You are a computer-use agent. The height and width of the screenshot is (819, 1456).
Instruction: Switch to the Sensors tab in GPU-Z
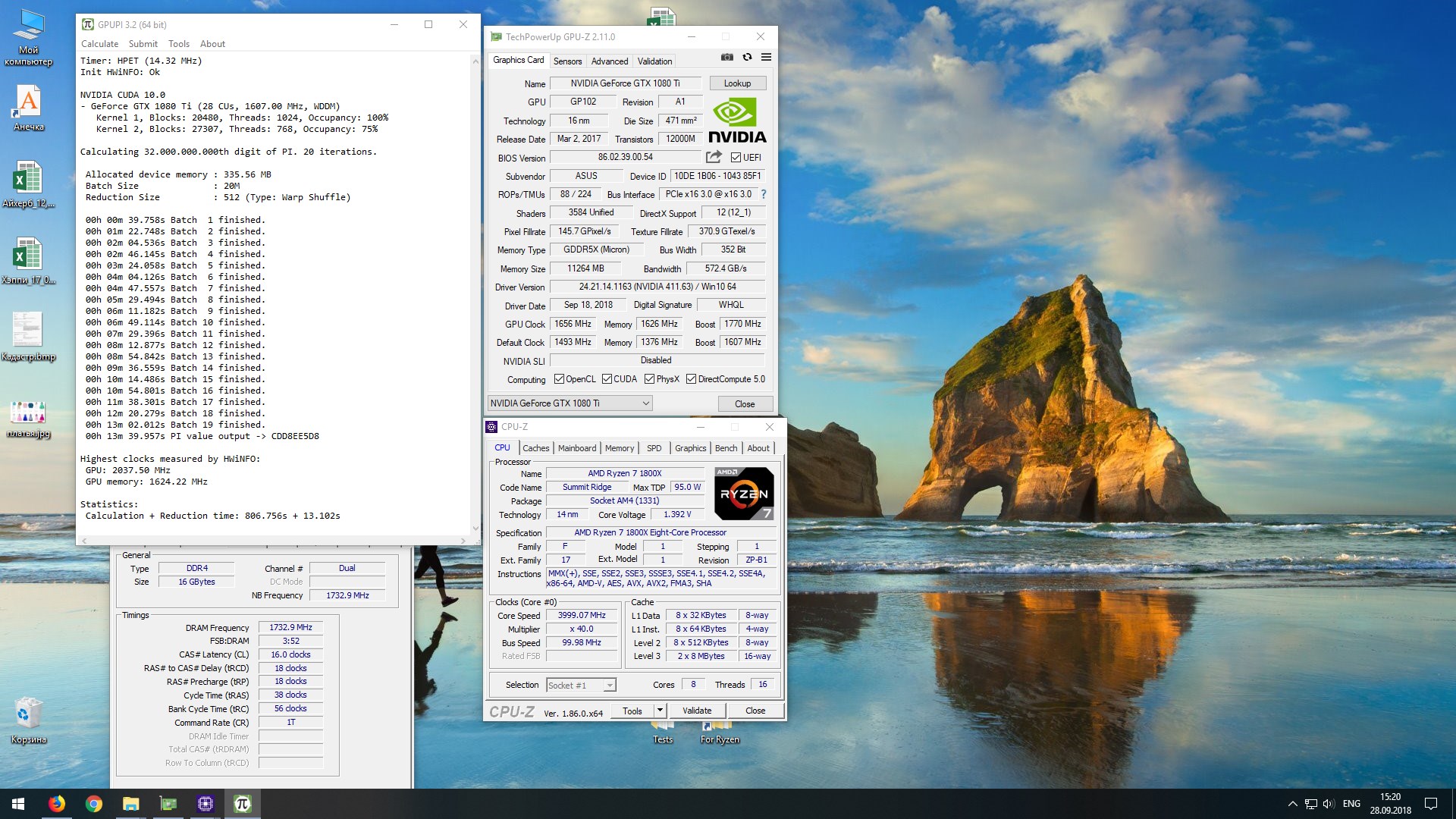(x=568, y=61)
